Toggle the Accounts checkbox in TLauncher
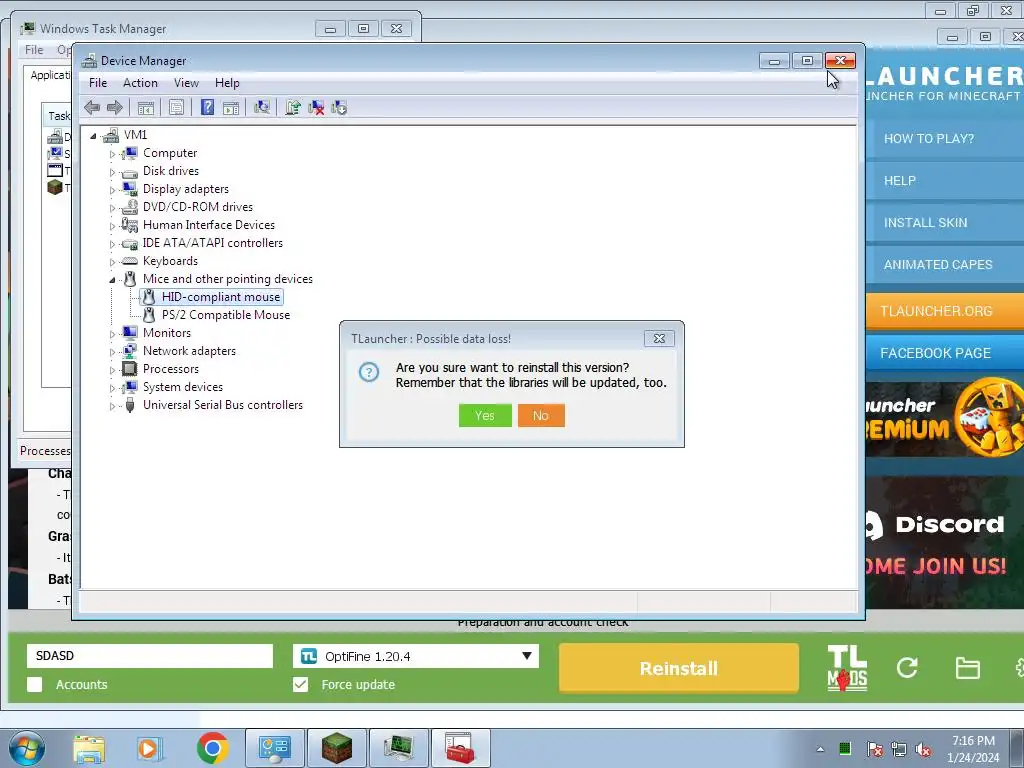 [35, 684]
